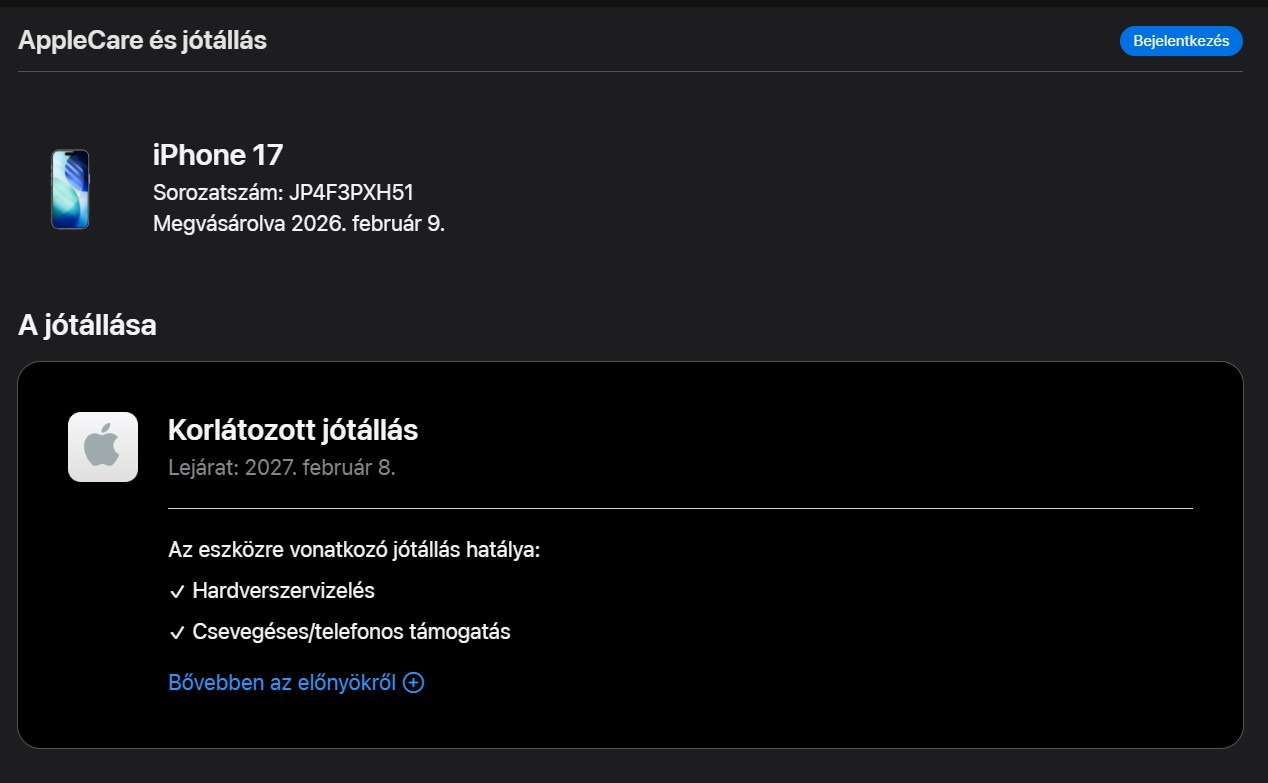Click the iPhone 17 device name heading

(218, 155)
